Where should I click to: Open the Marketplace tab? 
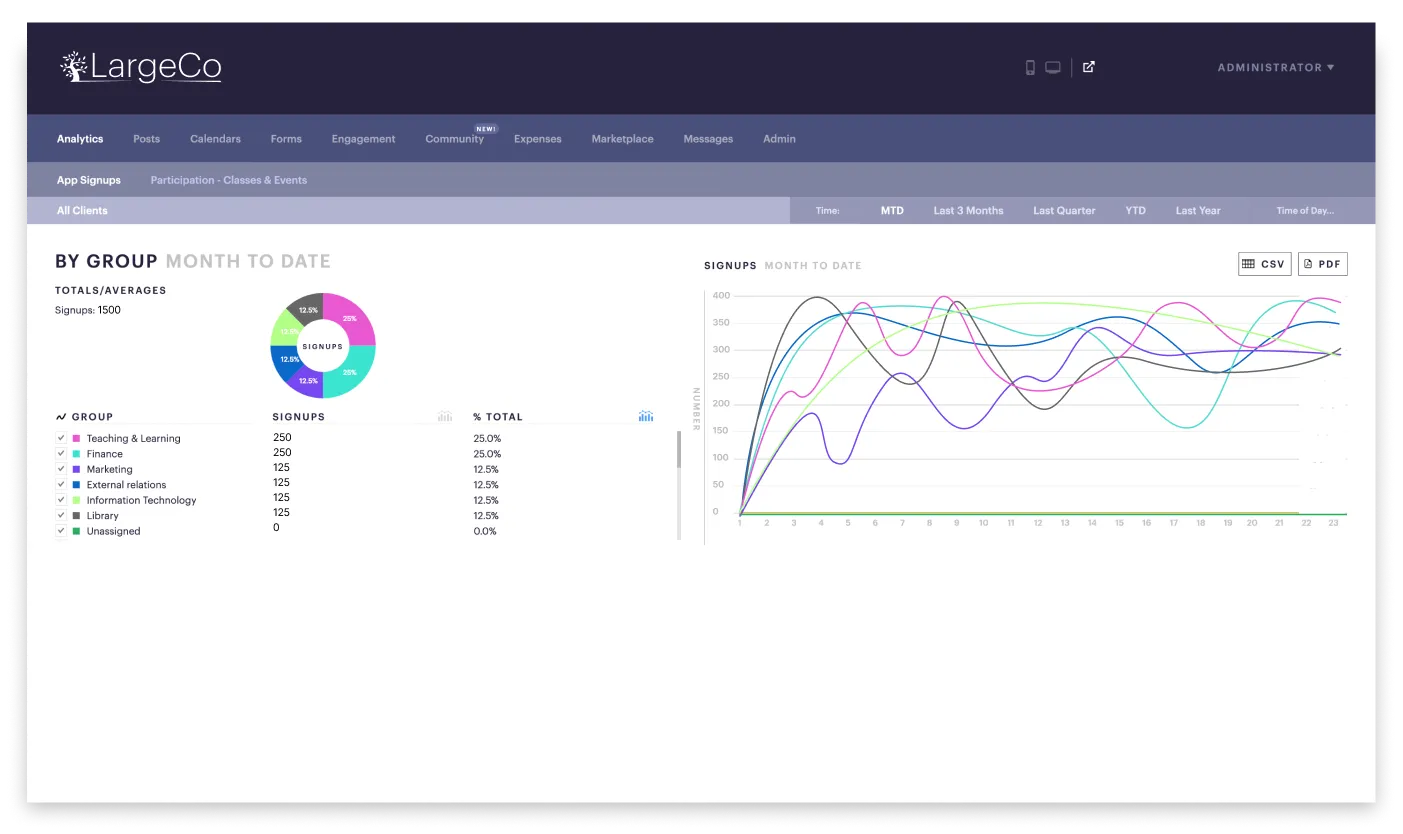point(622,139)
